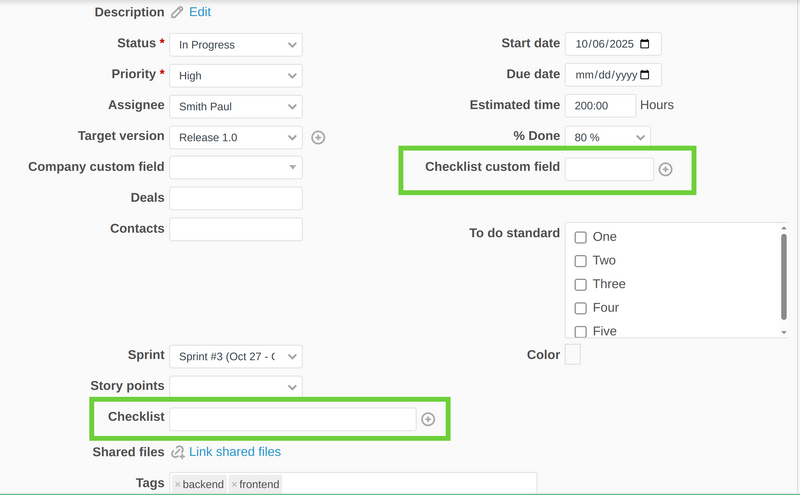Check the Three checkbox

(580, 285)
